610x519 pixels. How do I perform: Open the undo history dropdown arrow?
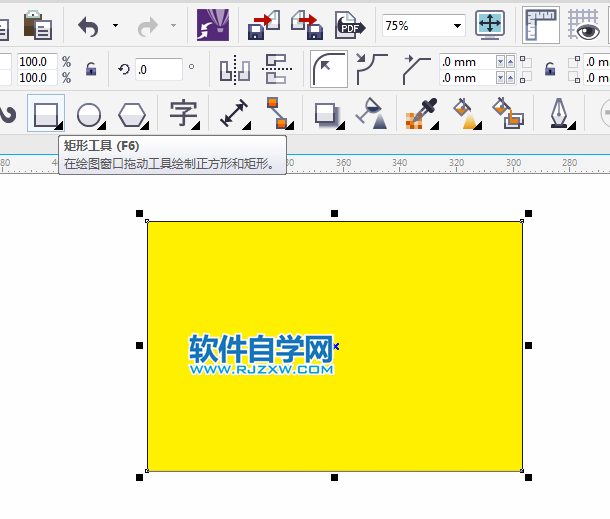point(115,26)
